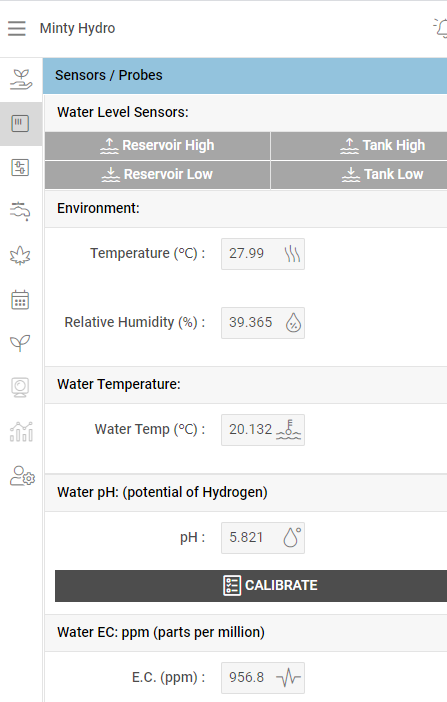Select the E.C. ppm value field
Screen dimensions: 447x702
[x=263, y=678]
